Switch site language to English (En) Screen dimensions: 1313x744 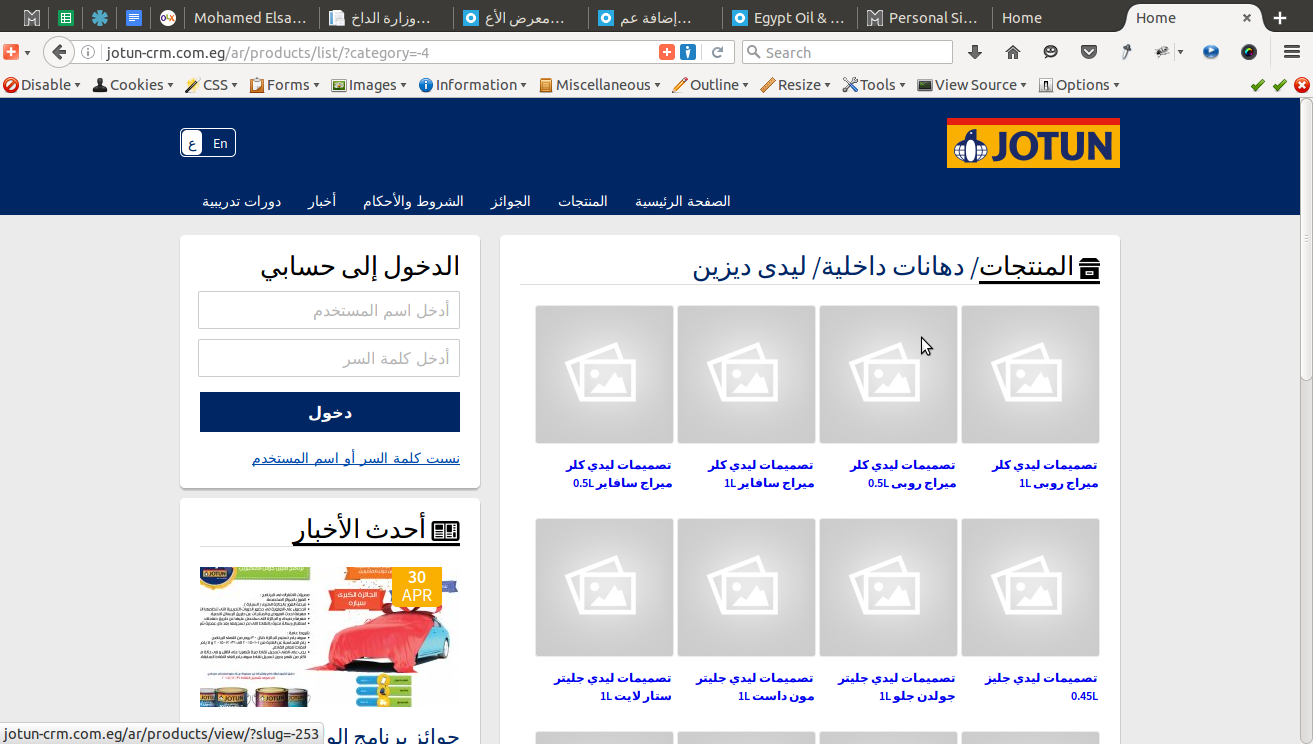220,143
